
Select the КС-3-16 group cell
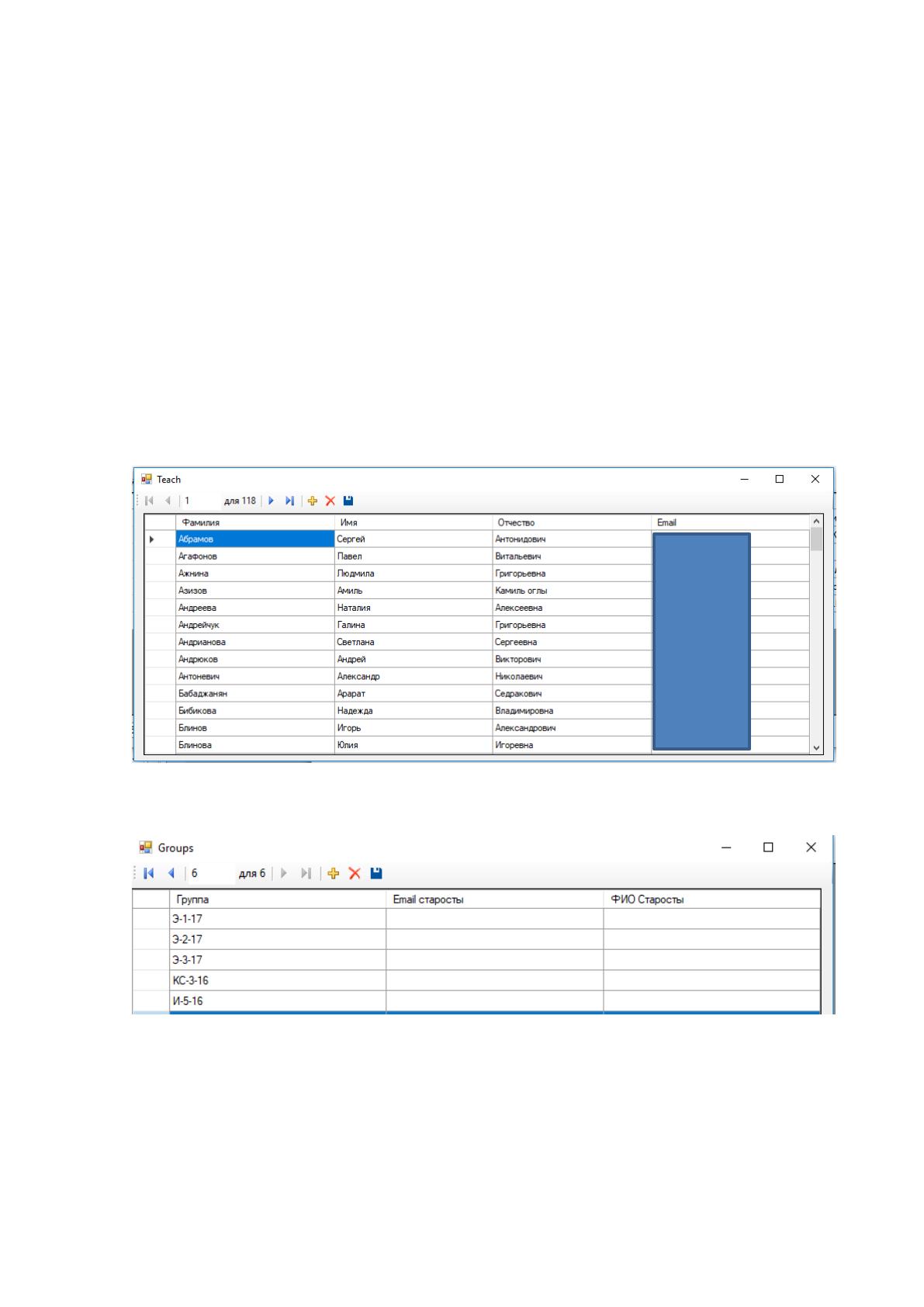point(278,980)
